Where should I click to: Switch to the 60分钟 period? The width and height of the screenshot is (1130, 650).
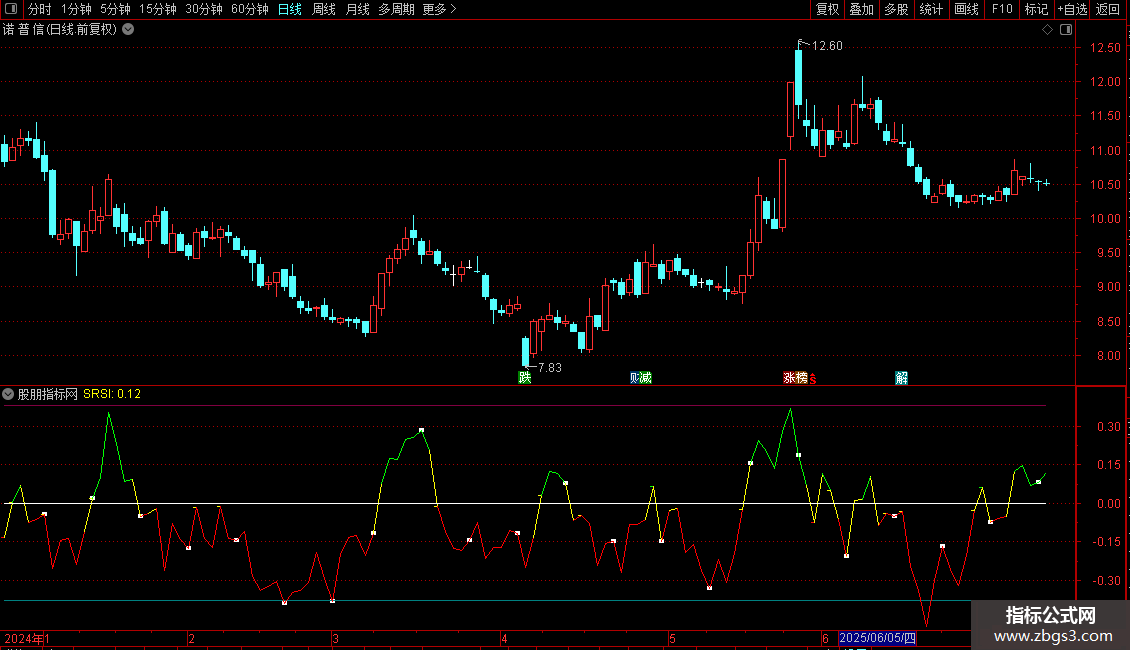click(x=250, y=9)
